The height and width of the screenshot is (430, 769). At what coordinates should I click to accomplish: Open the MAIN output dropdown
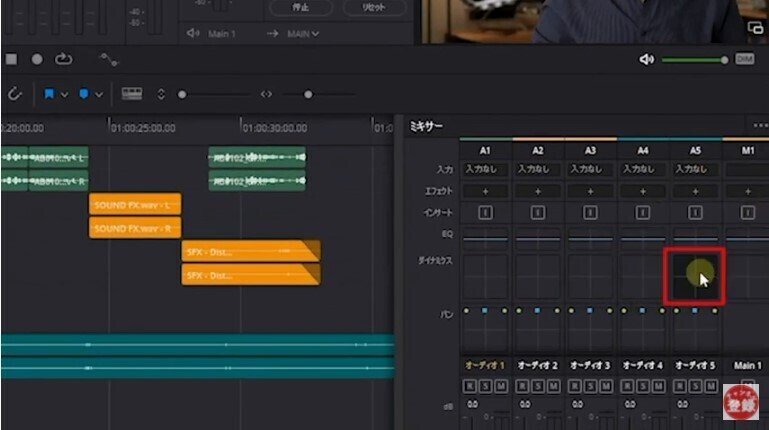303,33
